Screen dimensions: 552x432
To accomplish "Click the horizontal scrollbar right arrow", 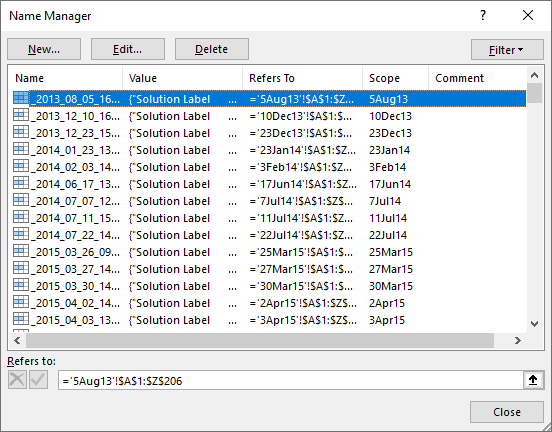I will pyautogui.click(x=518, y=340).
